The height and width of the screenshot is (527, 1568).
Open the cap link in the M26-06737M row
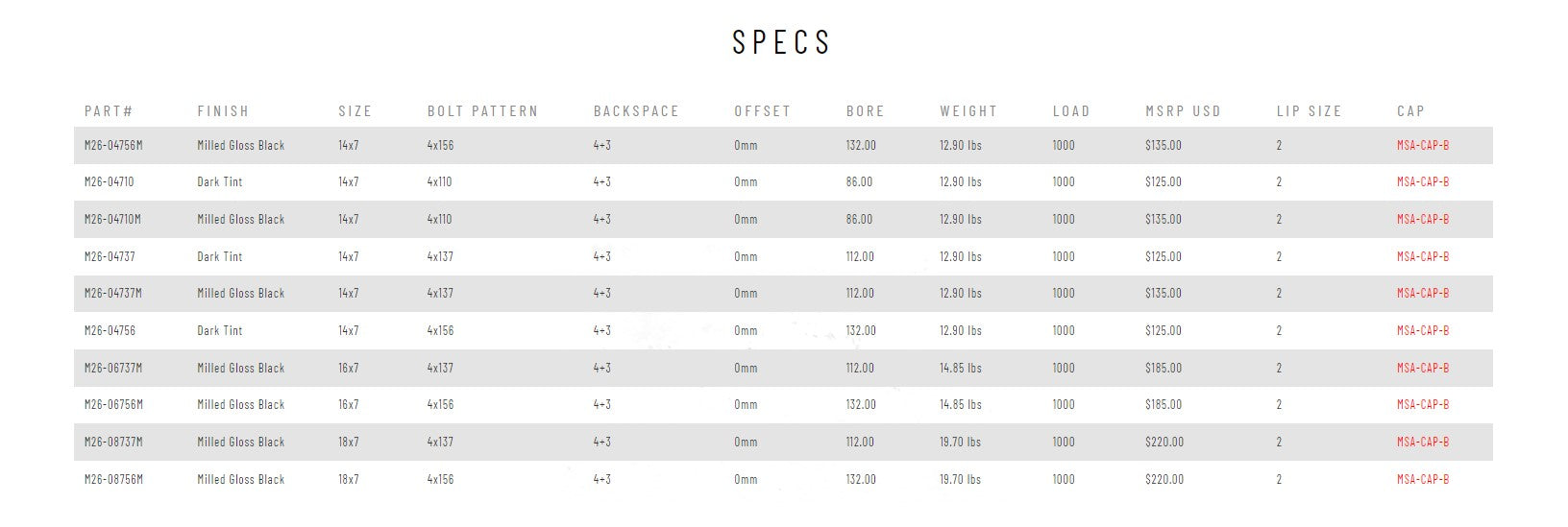pos(1422,369)
